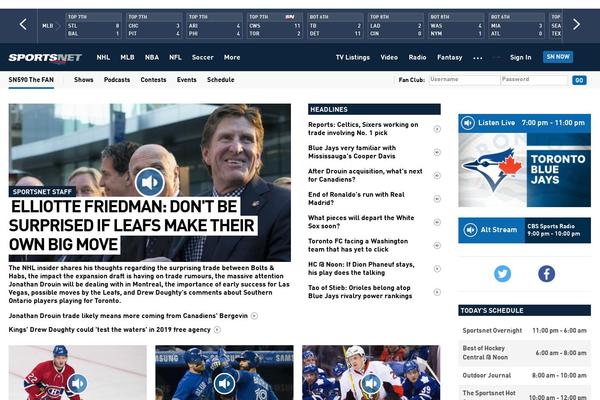Click arrow icon beside Drouin acquisition headline
This screenshot has width=600, height=400.
click(437, 176)
